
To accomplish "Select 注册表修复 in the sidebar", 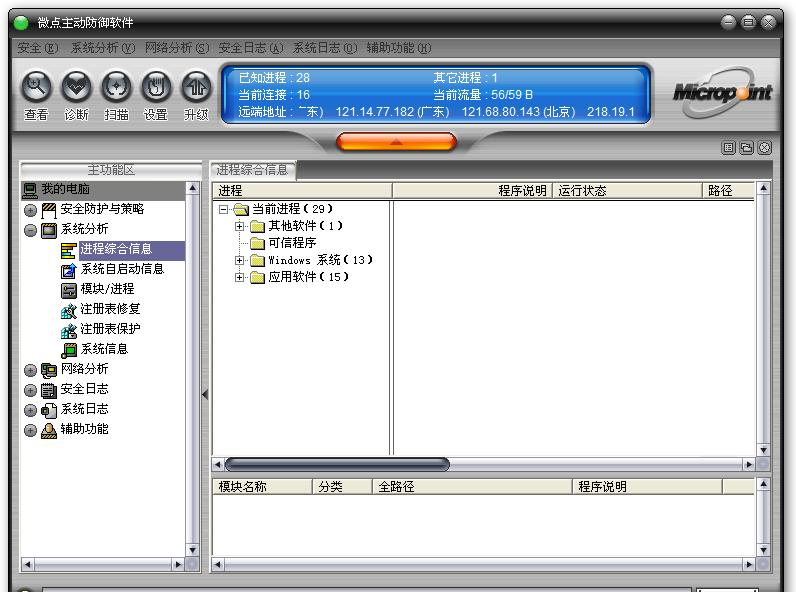I will pyautogui.click(x=110, y=309).
